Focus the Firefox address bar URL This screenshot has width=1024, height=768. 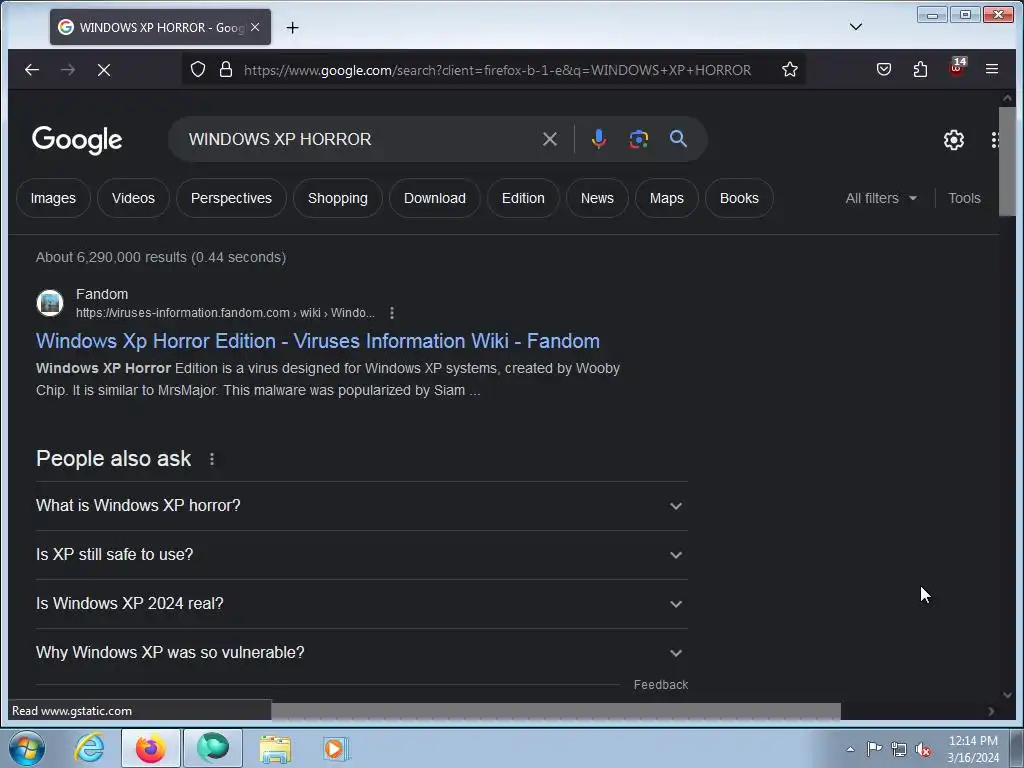498,70
